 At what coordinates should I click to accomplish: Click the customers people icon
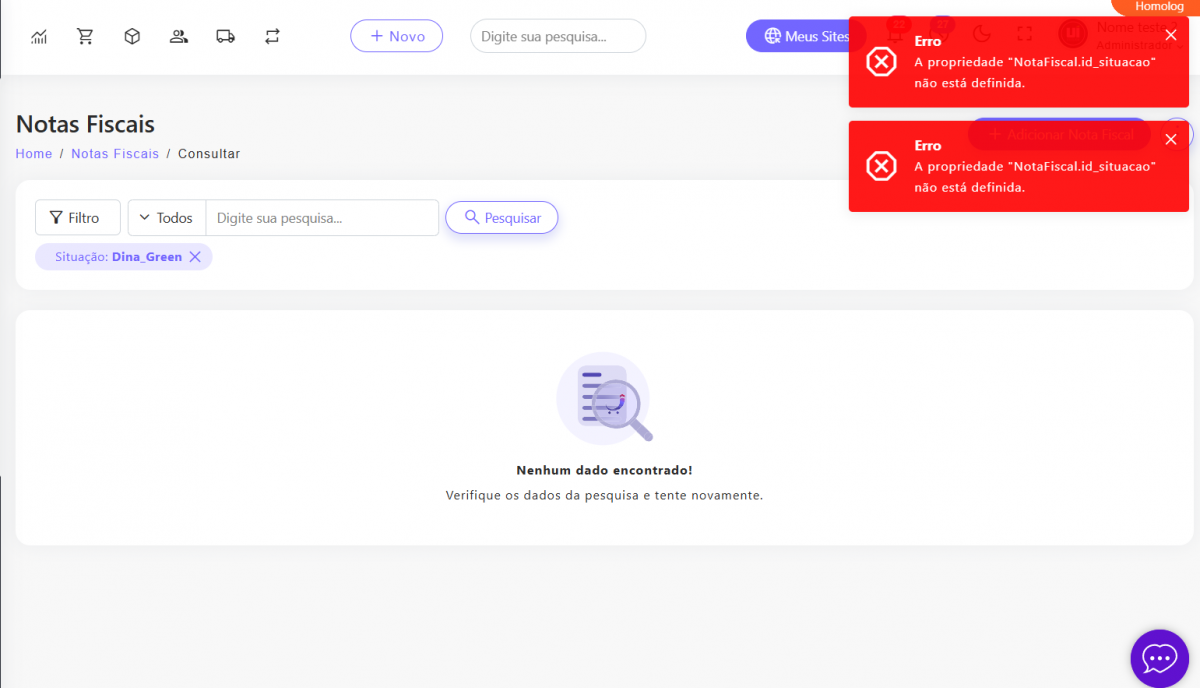[179, 37]
